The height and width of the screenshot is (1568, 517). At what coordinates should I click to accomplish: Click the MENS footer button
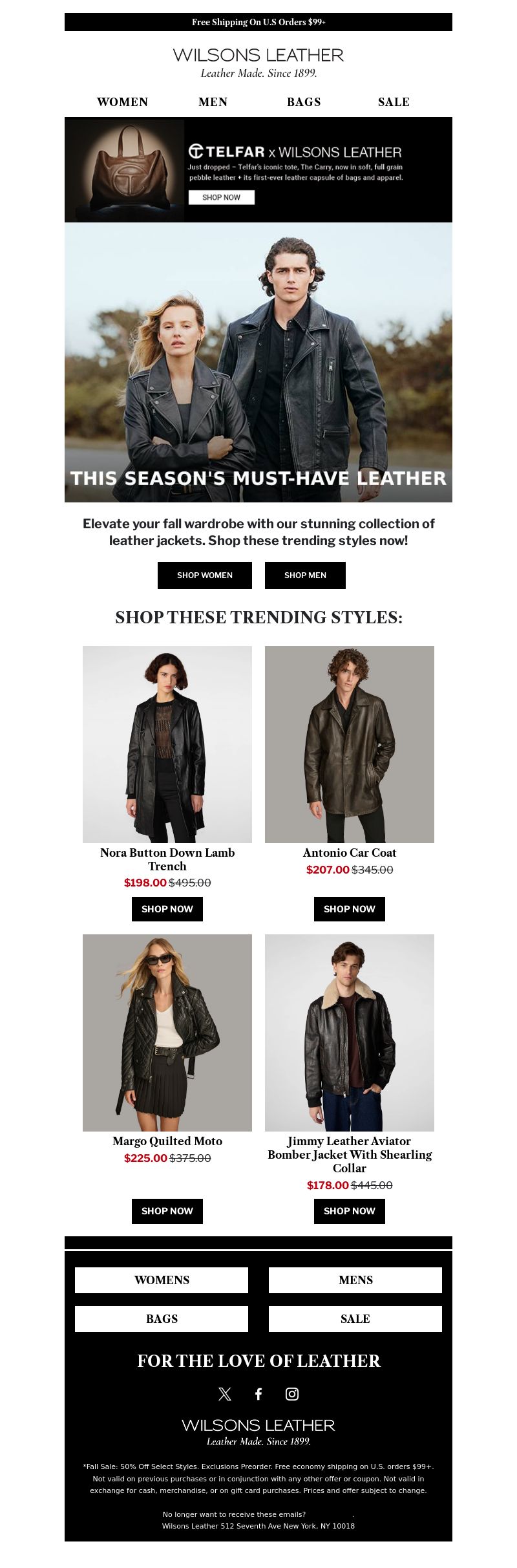click(x=355, y=1280)
